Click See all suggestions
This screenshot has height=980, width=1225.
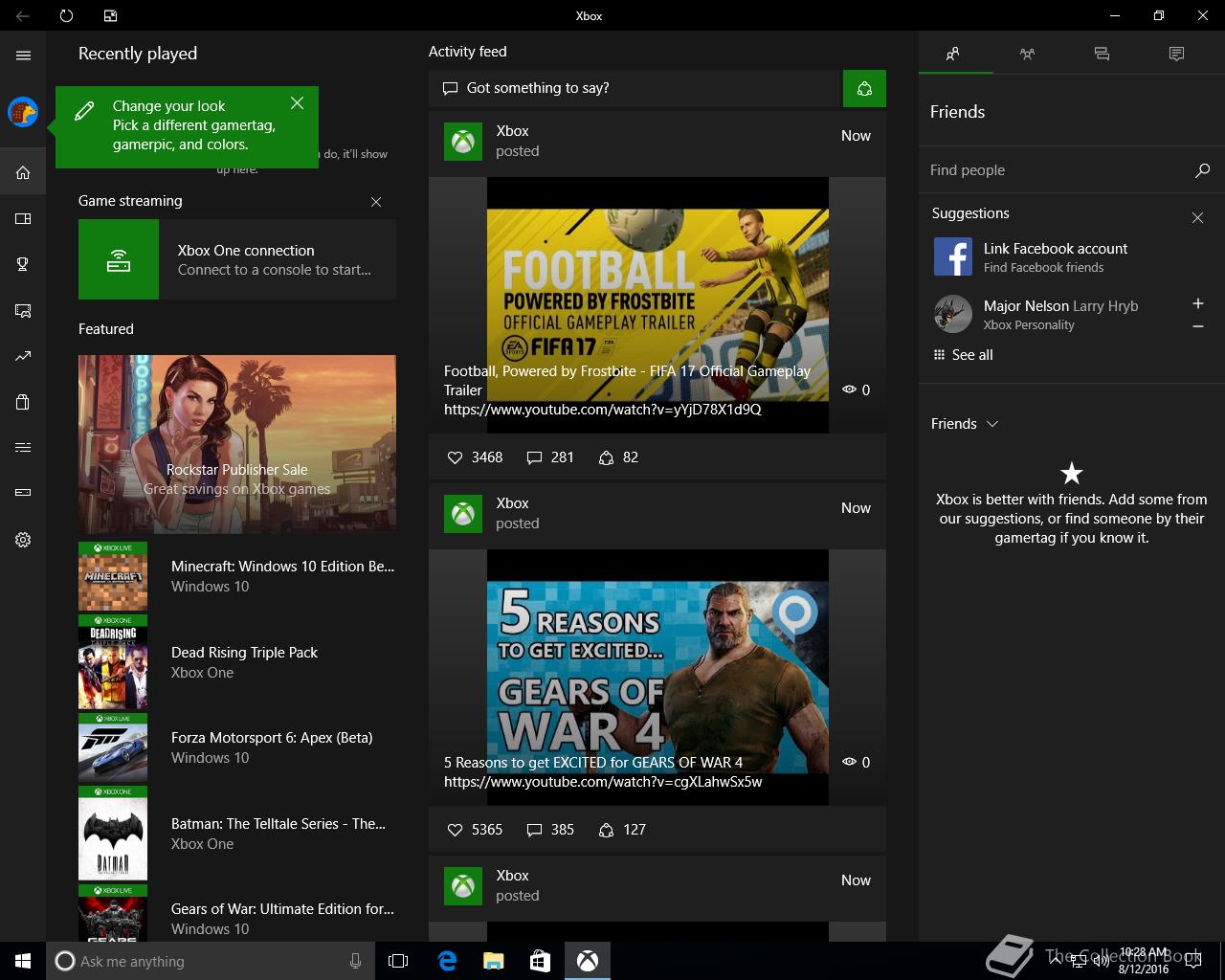[x=963, y=355]
